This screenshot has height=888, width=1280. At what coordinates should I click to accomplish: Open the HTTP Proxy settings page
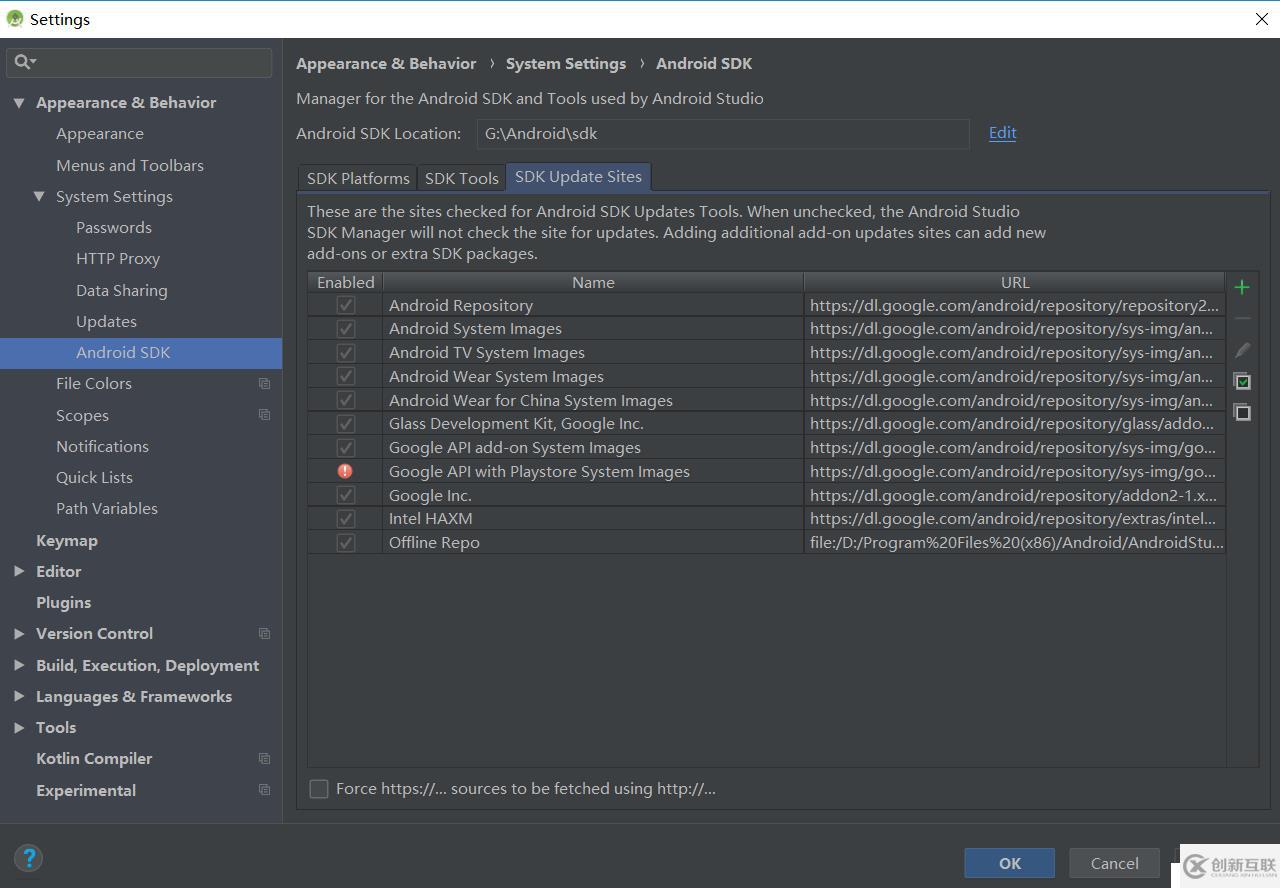click(x=118, y=258)
